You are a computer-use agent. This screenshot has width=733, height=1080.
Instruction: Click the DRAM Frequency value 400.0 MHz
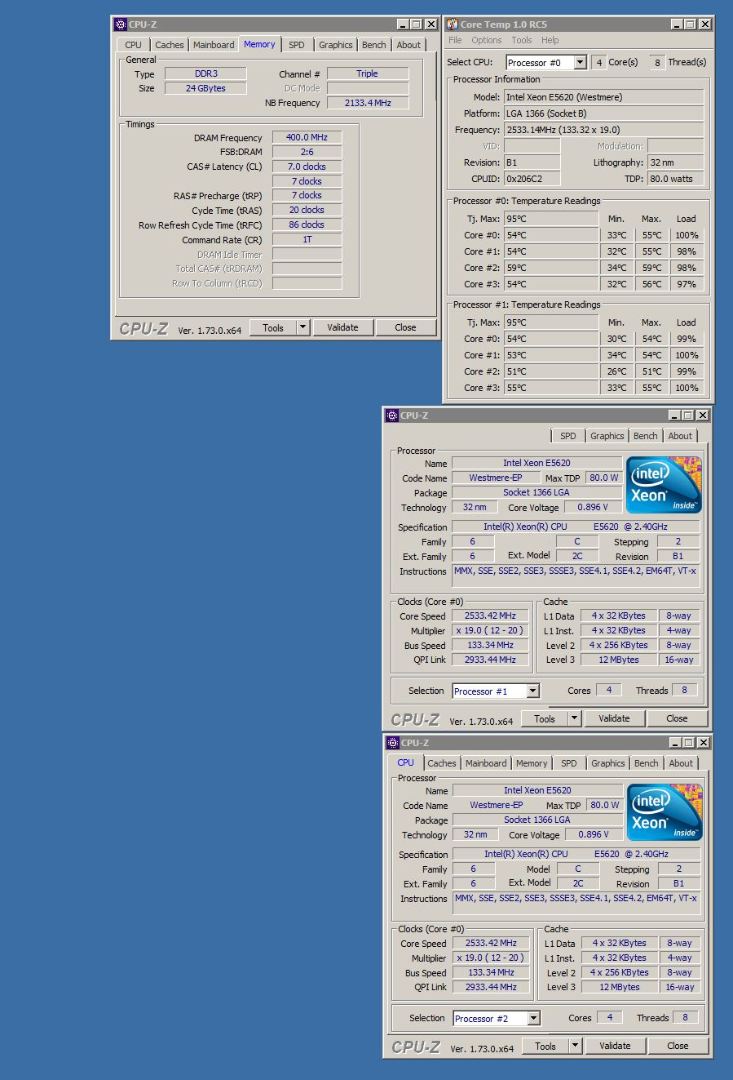click(307, 137)
